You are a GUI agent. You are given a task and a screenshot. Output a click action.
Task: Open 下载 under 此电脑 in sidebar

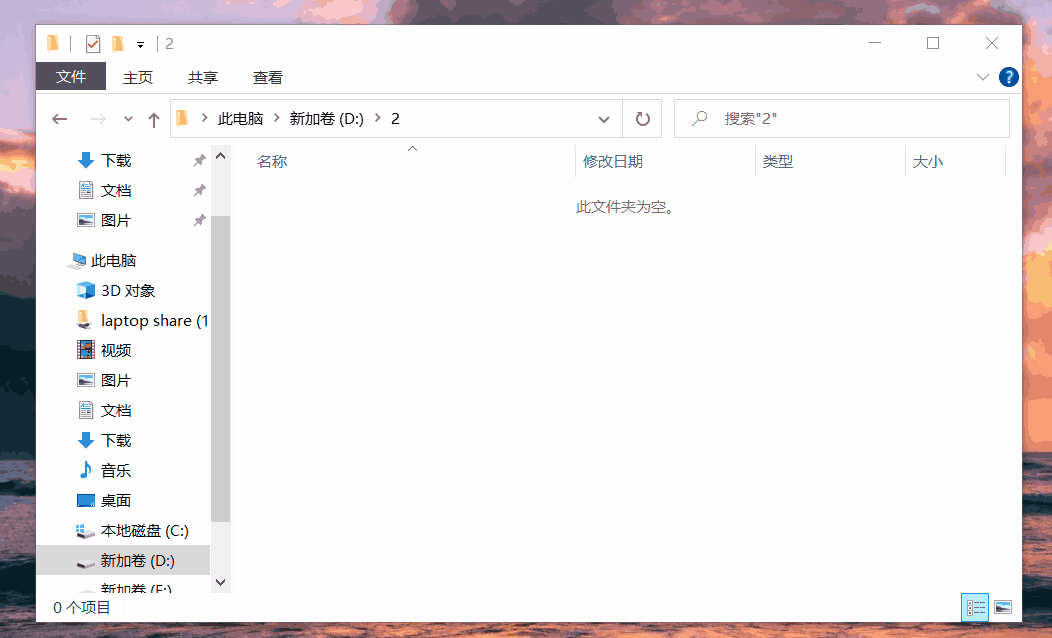(x=115, y=441)
